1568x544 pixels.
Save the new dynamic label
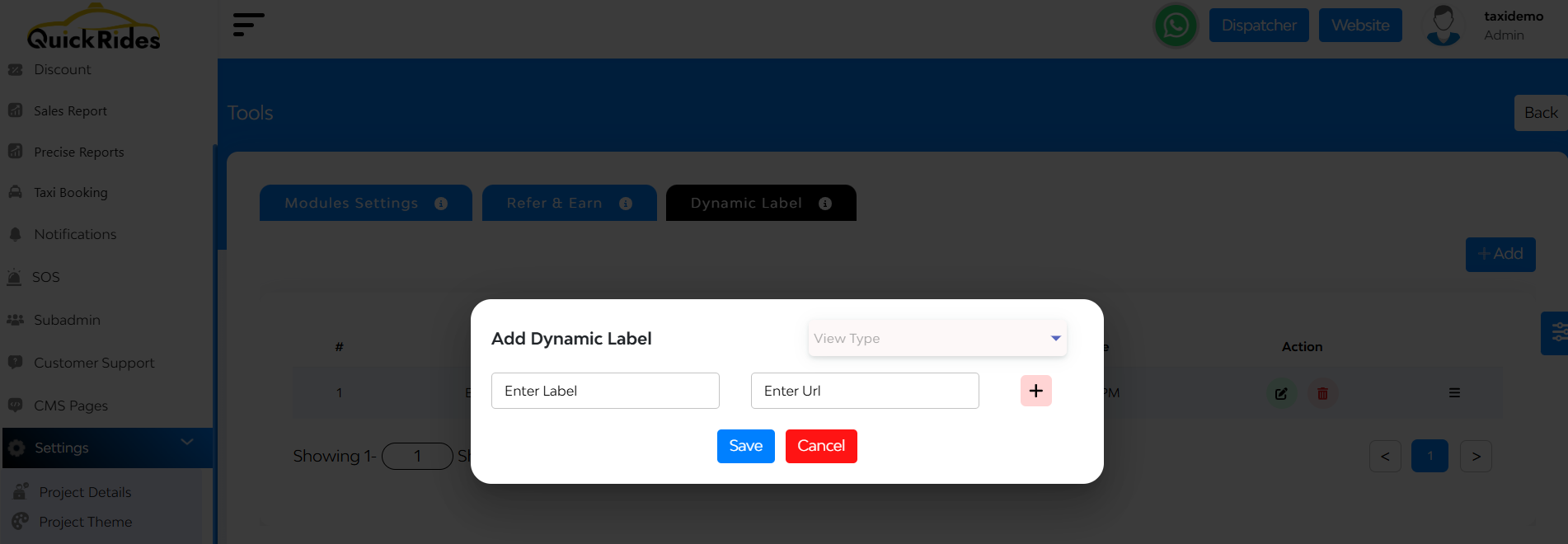(x=745, y=446)
